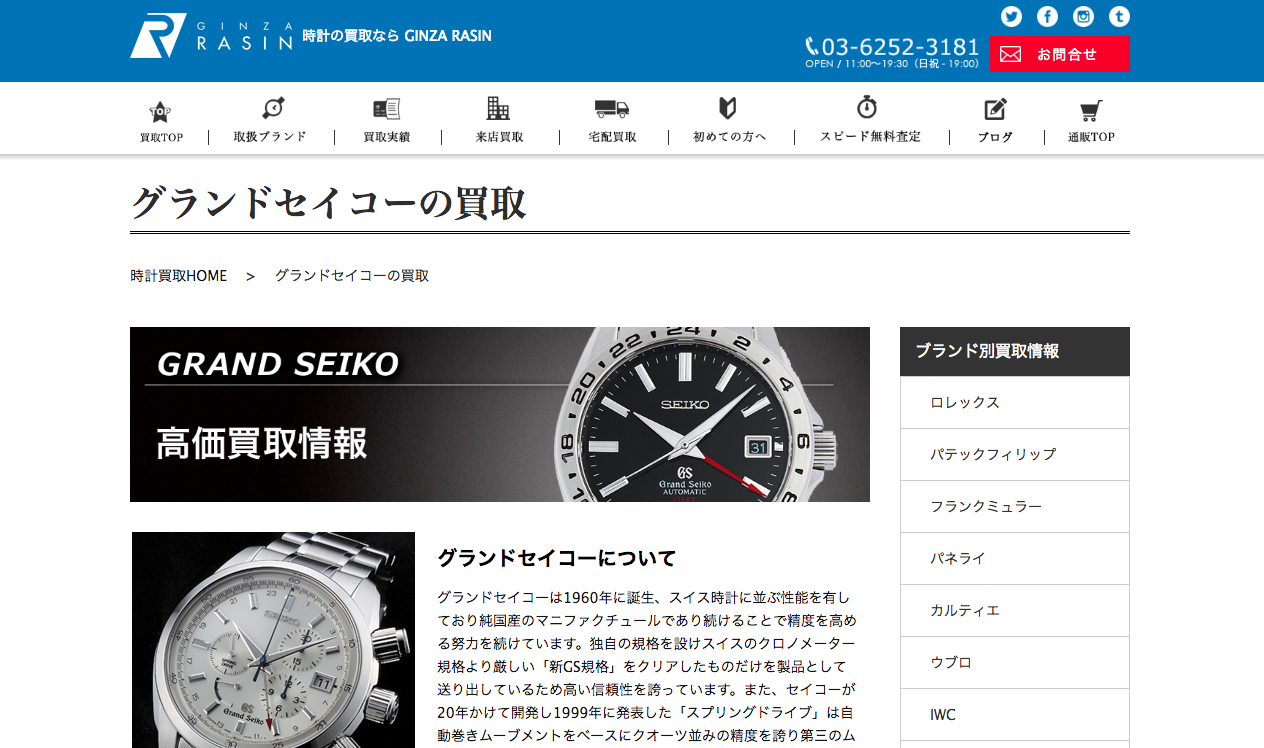This screenshot has width=1264, height=748.
Task: Go to 通販TOP shopping cart icon
Action: click(1091, 110)
